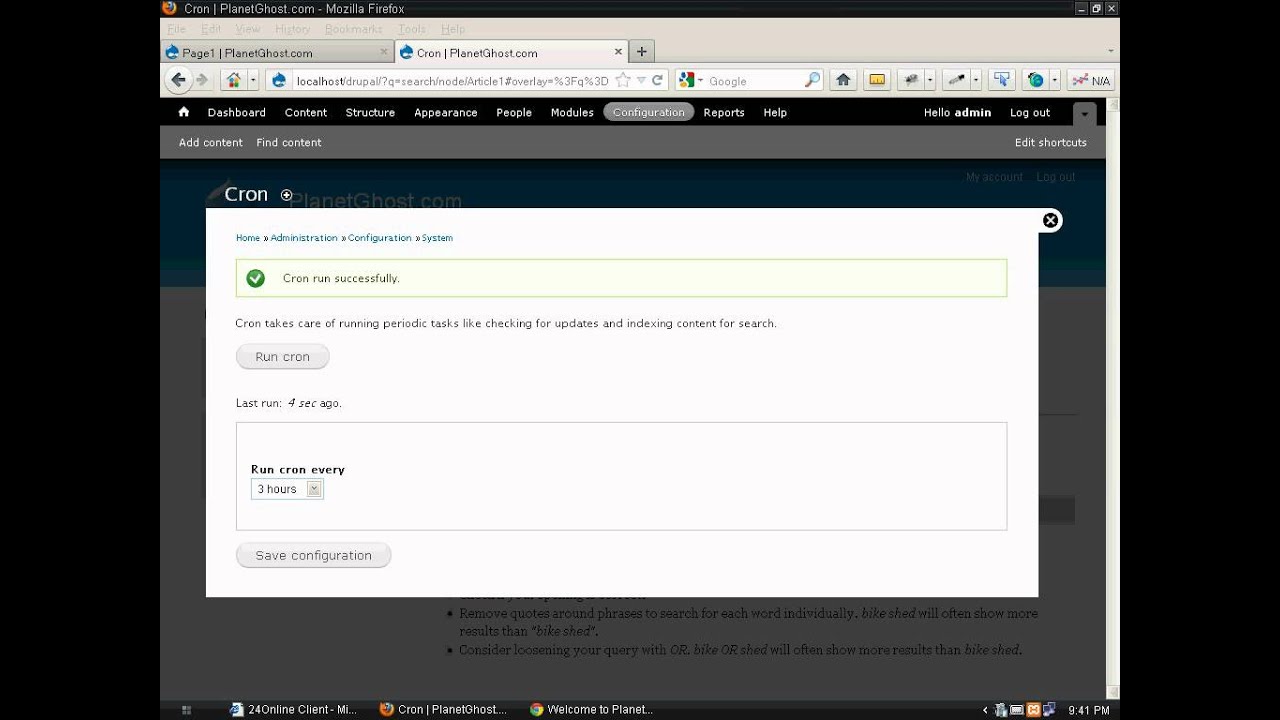Image resolution: width=1280 pixels, height=720 pixels.
Task: Close the Cron overlay with the X icon
Action: [x=1050, y=221]
